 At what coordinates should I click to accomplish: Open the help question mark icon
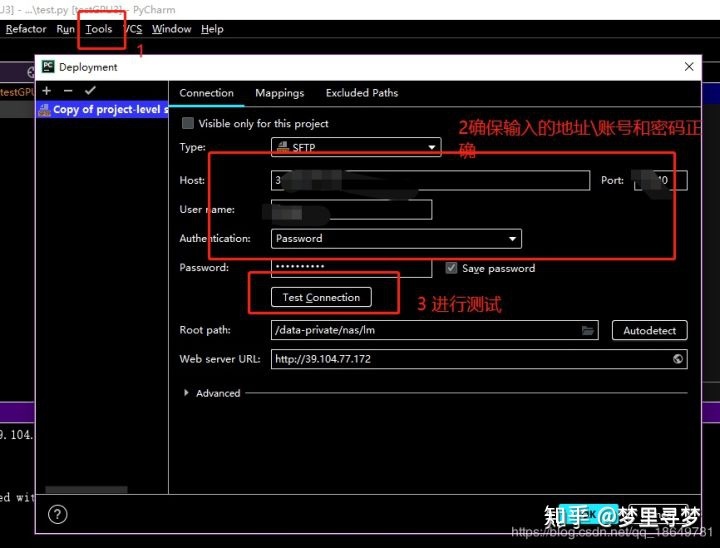(x=58, y=514)
